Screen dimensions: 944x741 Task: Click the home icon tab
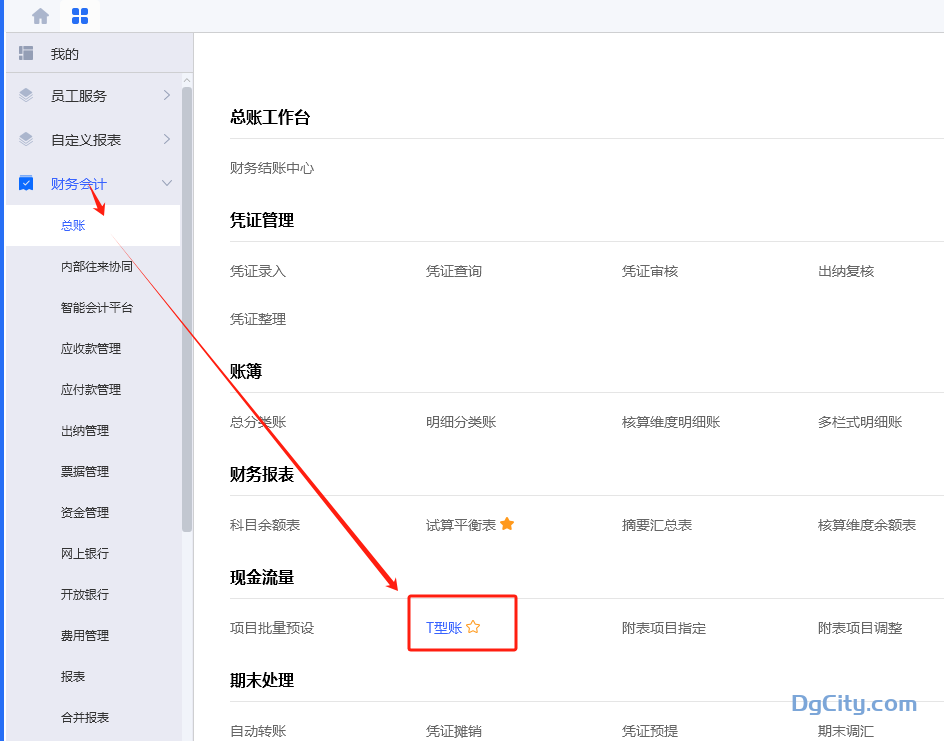click(40, 16)
